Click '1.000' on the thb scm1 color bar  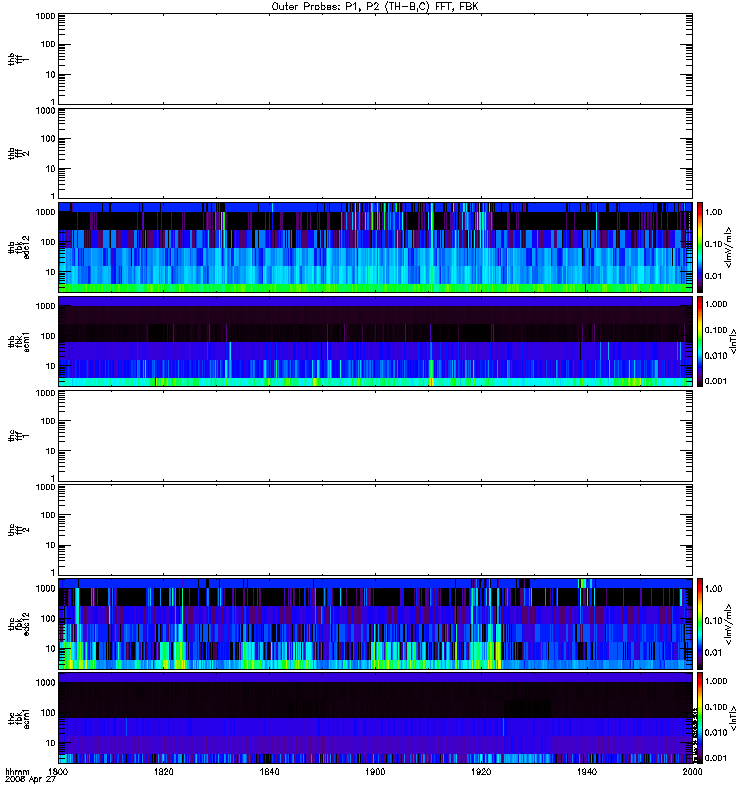click(x=716, y=304)
